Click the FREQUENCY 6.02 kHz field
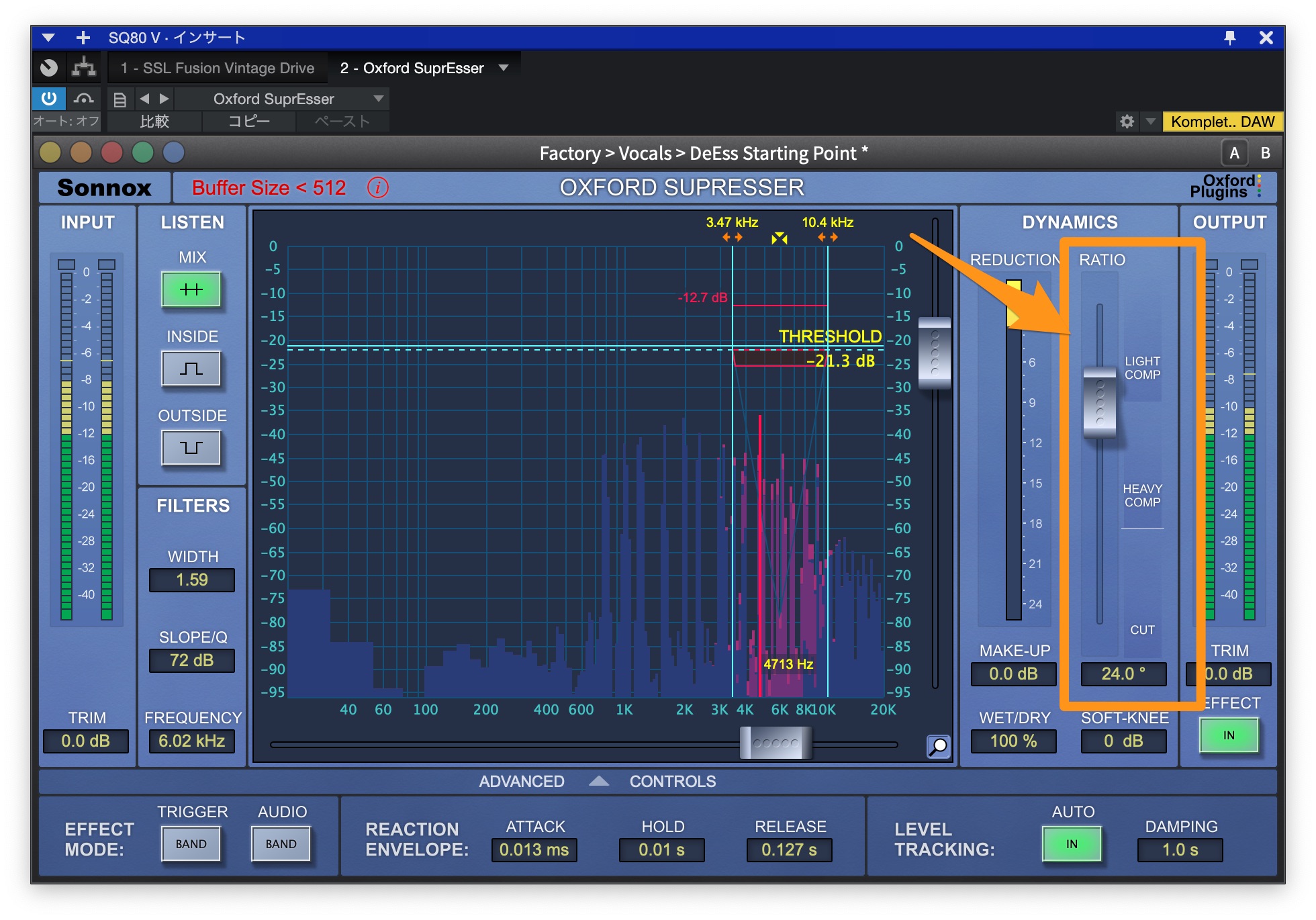Screen dimensions: 1316x920 (192, 741)
